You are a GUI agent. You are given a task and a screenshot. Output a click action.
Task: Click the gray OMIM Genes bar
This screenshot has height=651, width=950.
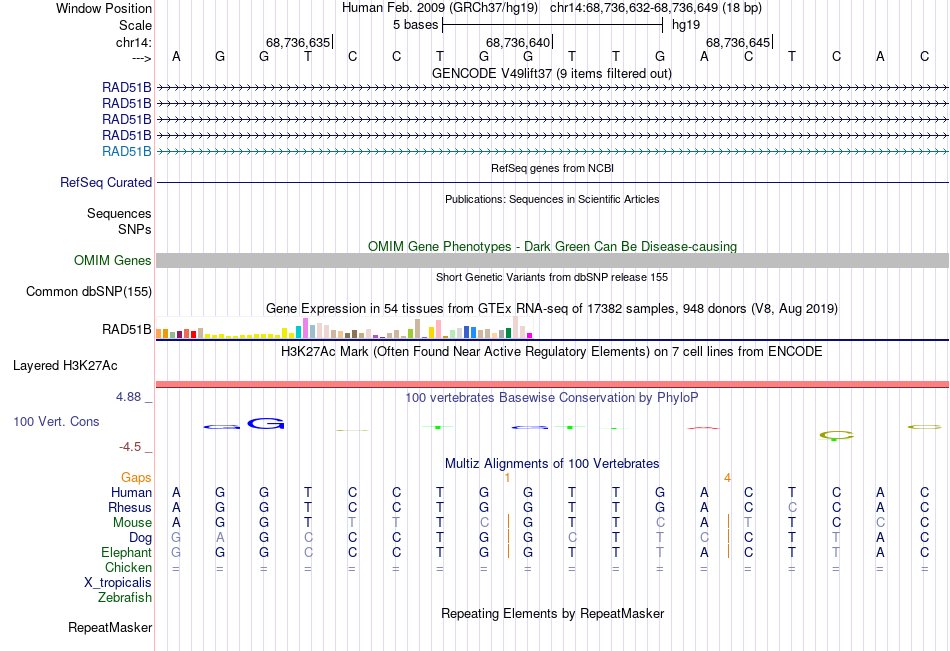tap(552, 261)
